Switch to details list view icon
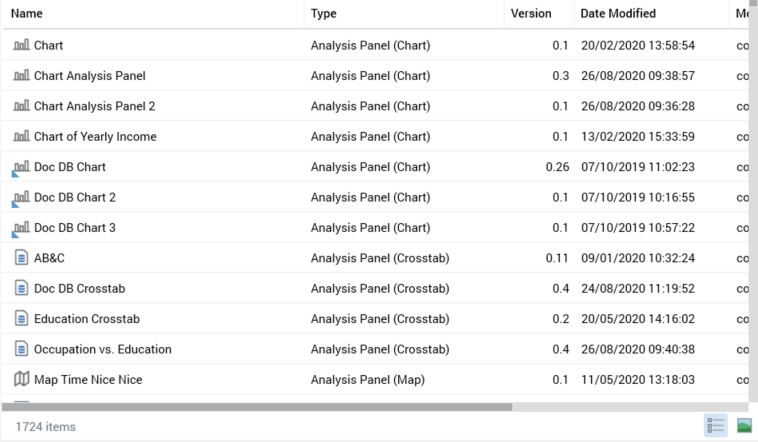Screen dimensions: 758x442 point(716,427)
